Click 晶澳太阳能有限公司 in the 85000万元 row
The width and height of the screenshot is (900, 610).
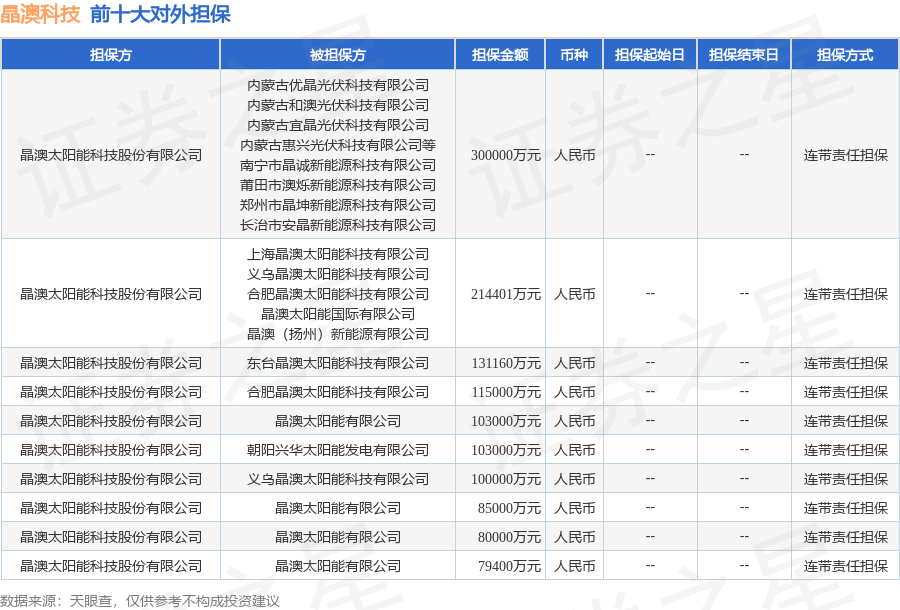tap(338, 508)
